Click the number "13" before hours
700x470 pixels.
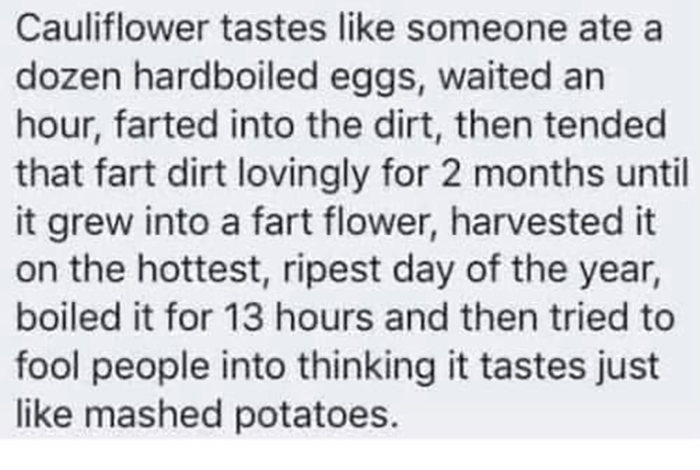tap(243, 318)
